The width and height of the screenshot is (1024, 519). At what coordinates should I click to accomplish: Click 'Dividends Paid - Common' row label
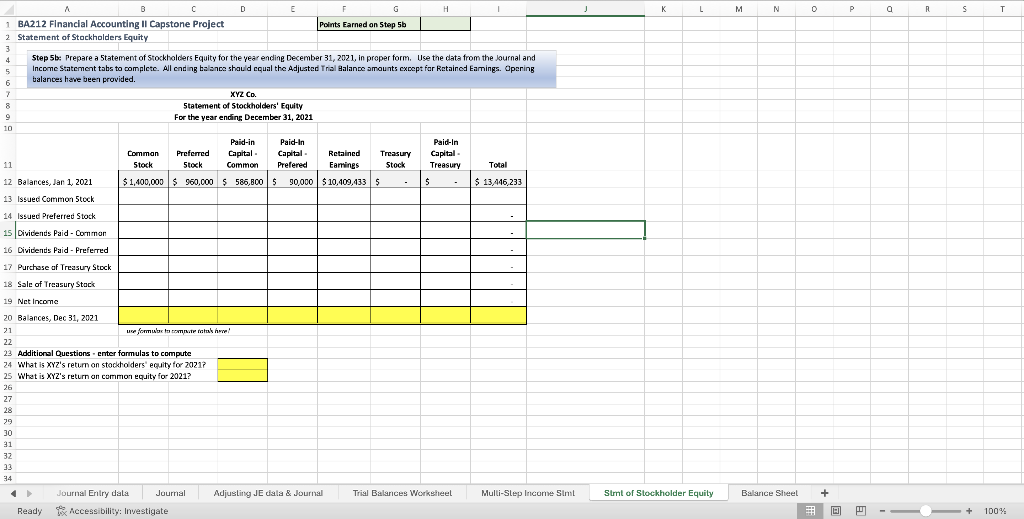61,232
